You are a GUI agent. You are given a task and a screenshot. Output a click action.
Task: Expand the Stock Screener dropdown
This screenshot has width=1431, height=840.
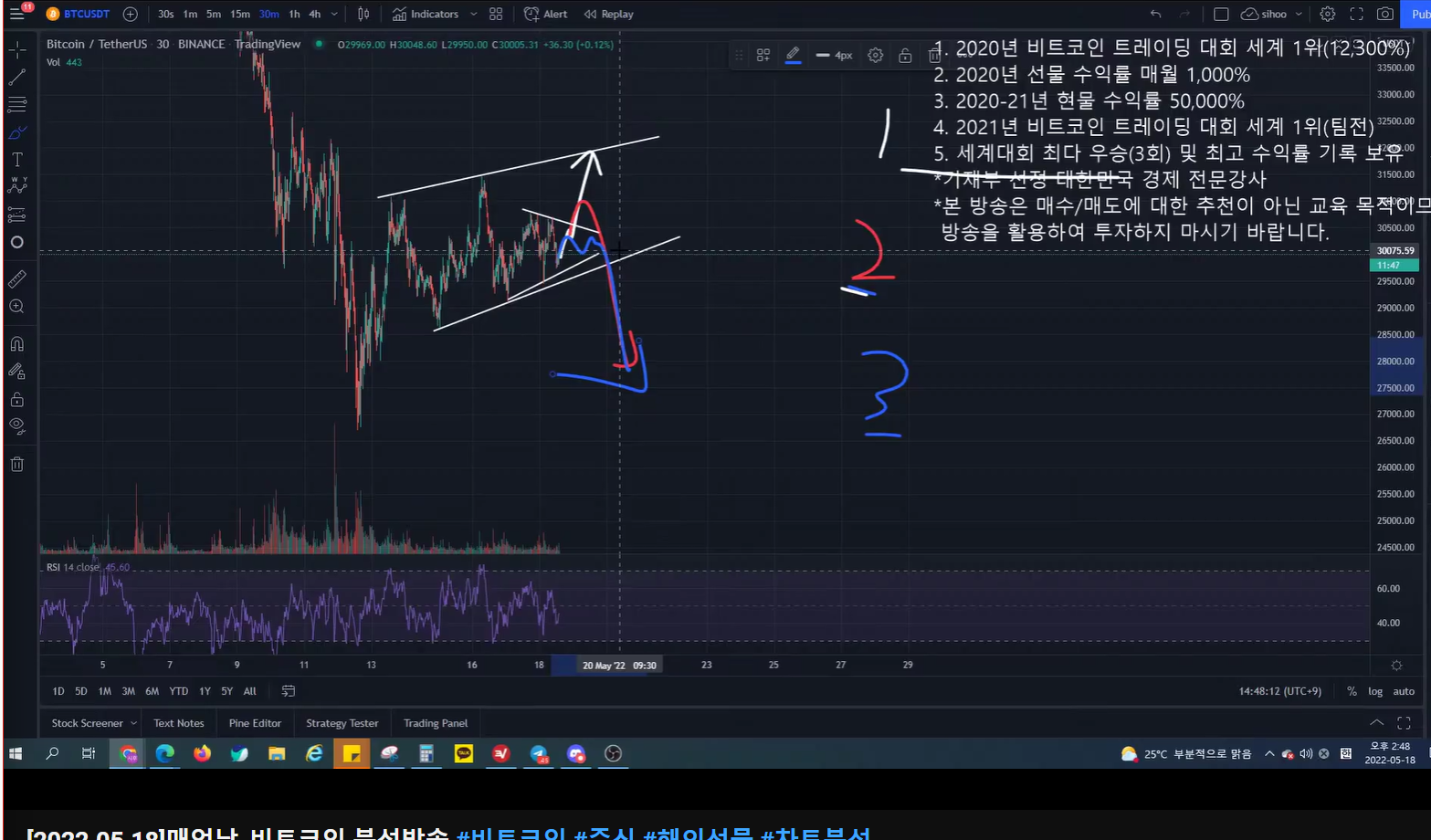point(134,723)
